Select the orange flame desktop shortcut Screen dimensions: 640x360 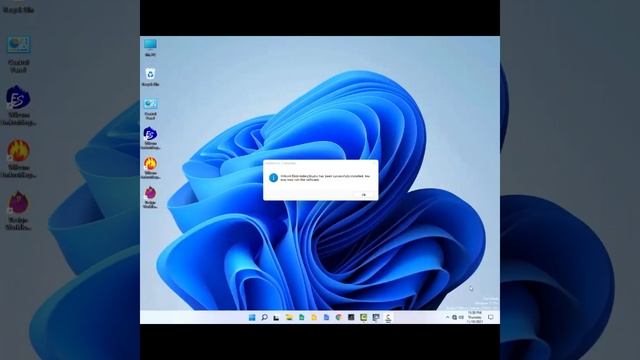150,168
